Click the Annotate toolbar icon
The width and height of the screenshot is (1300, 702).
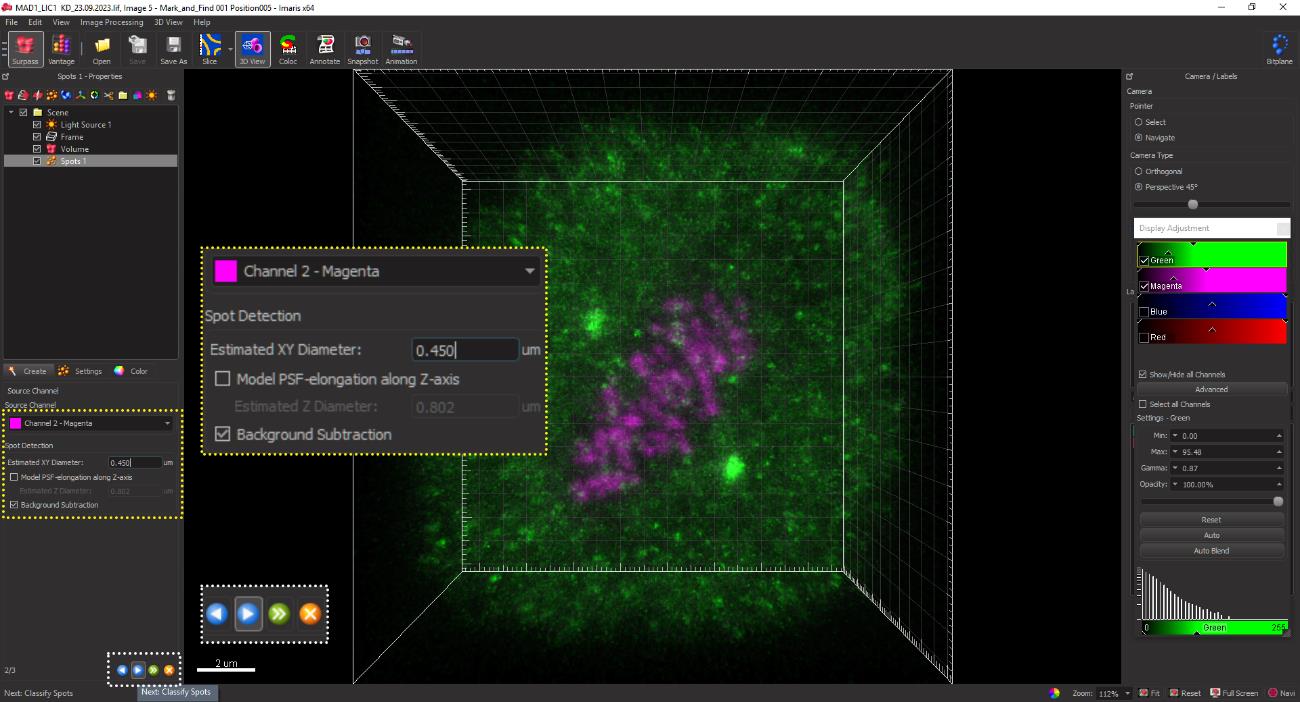pyautogui.click(x=325, y=48)
